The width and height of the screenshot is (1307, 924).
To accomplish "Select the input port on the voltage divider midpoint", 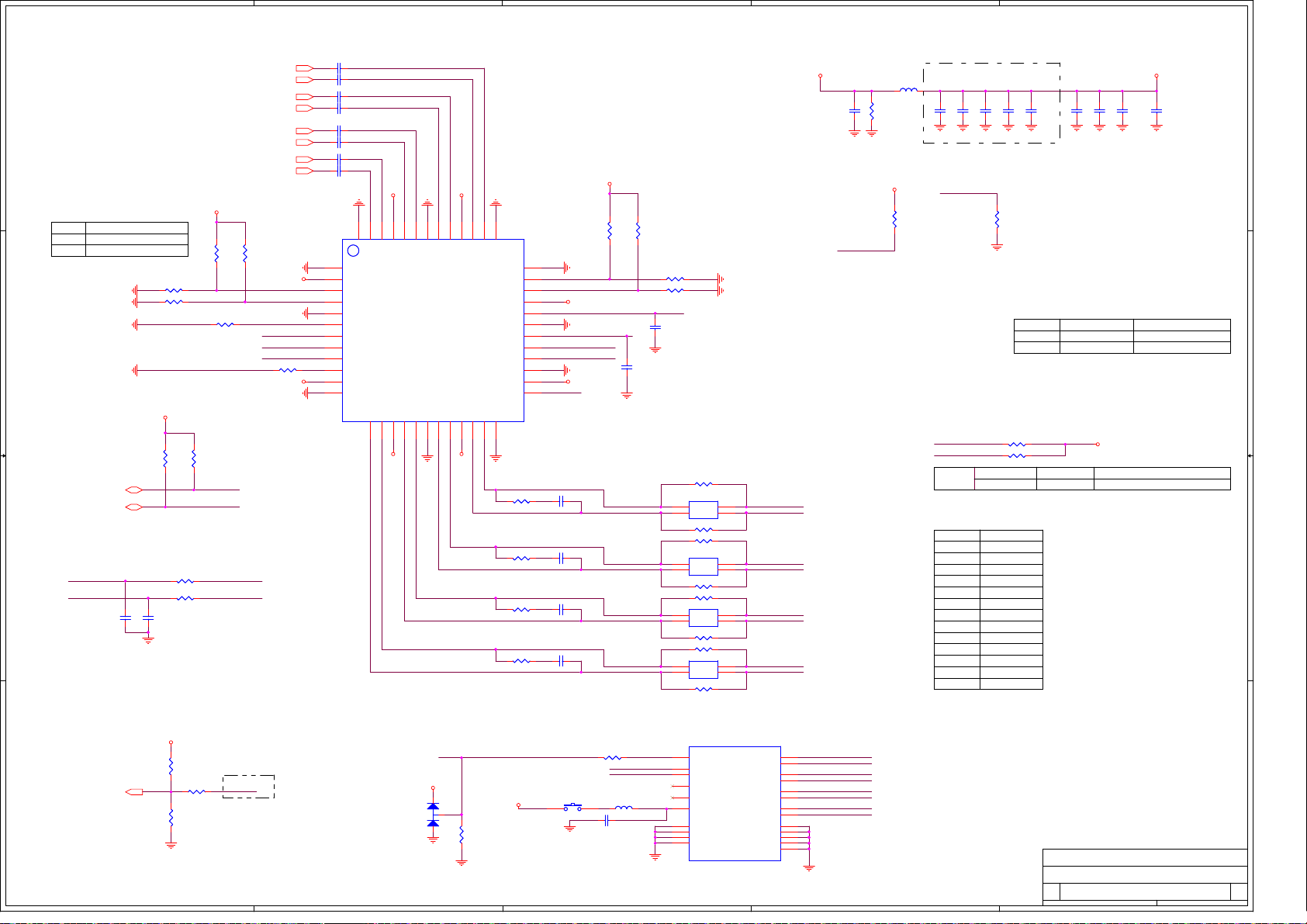I will [134, 792].
